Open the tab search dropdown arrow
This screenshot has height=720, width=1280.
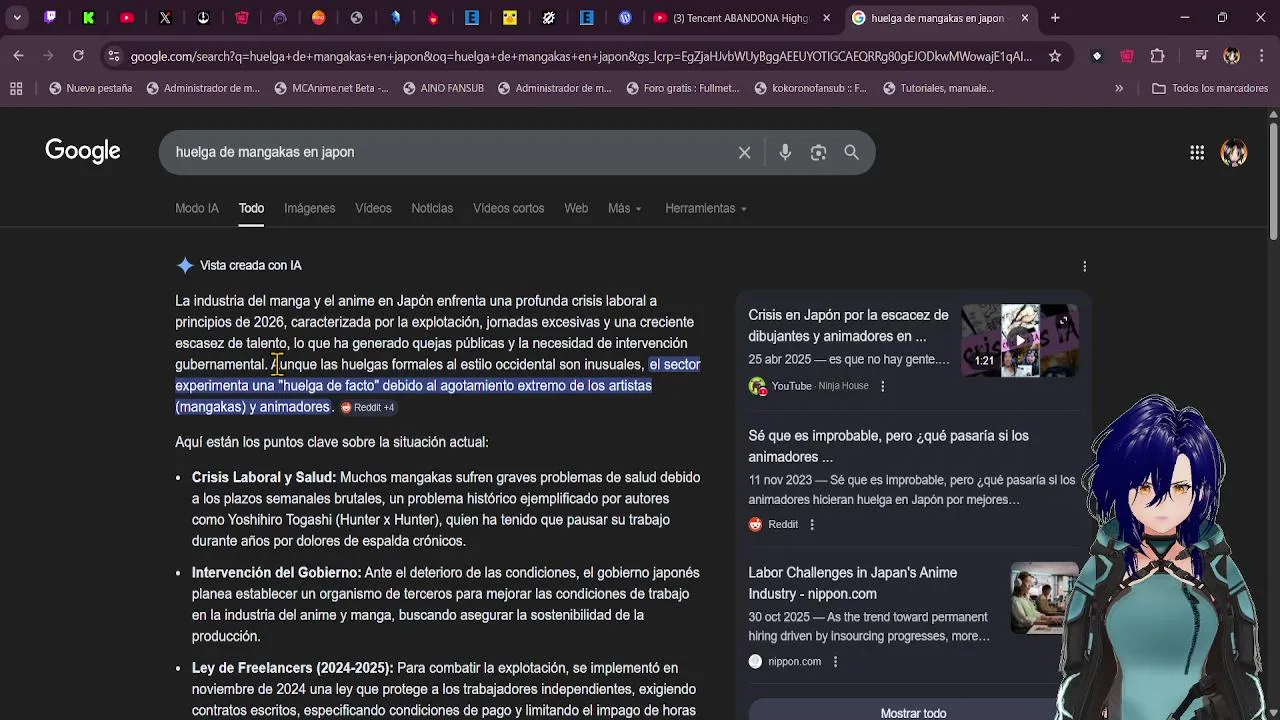[17, 17]
